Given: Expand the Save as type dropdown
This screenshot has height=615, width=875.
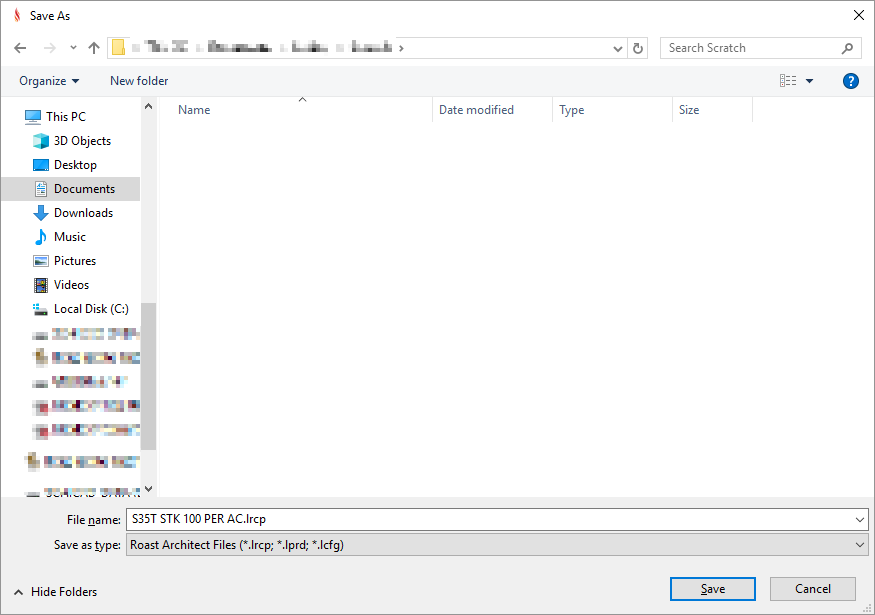Looking at the screenshot, I should tap(861, 545).
